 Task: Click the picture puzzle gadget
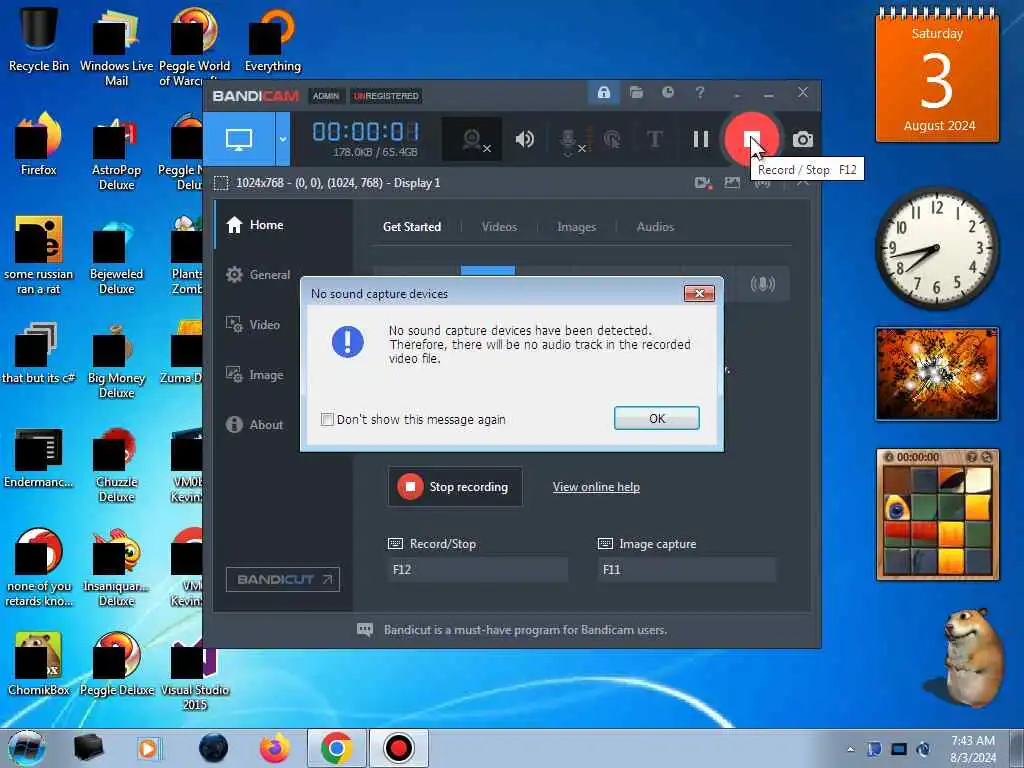937,514
